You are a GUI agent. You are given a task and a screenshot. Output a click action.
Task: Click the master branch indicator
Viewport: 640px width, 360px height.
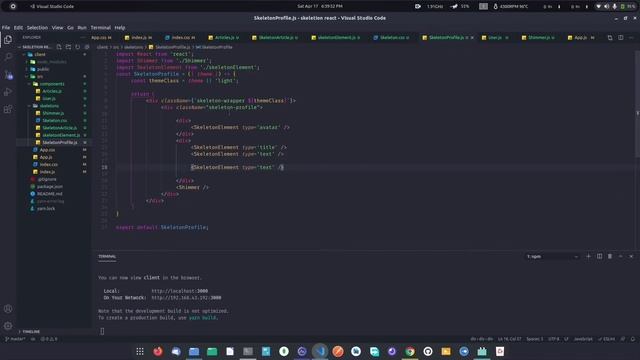15,339
